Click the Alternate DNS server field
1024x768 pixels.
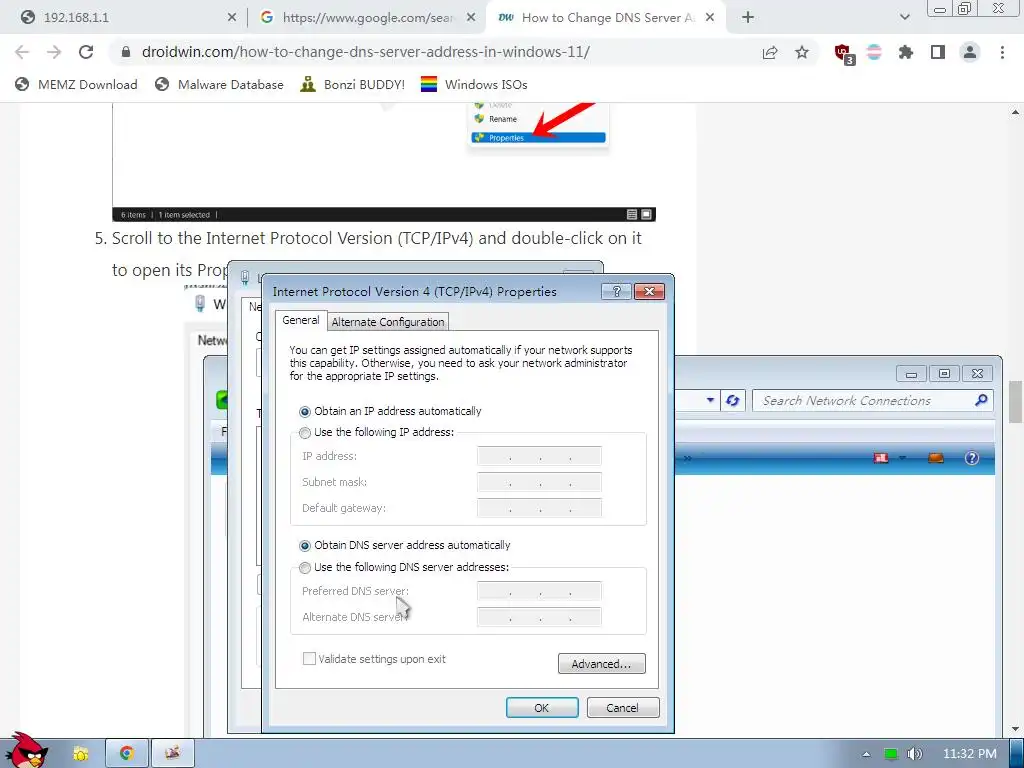pyautogui.click(x=539, y=617)
